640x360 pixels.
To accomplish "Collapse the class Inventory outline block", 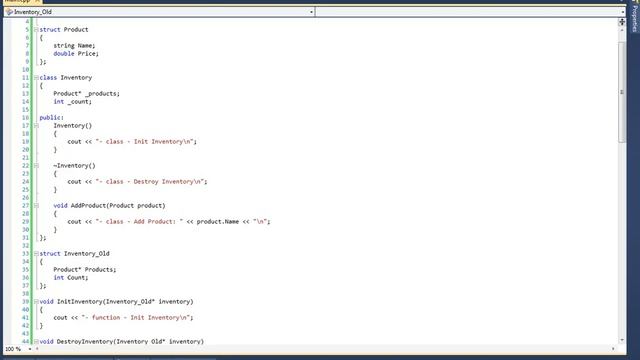I will click(36, 78).
